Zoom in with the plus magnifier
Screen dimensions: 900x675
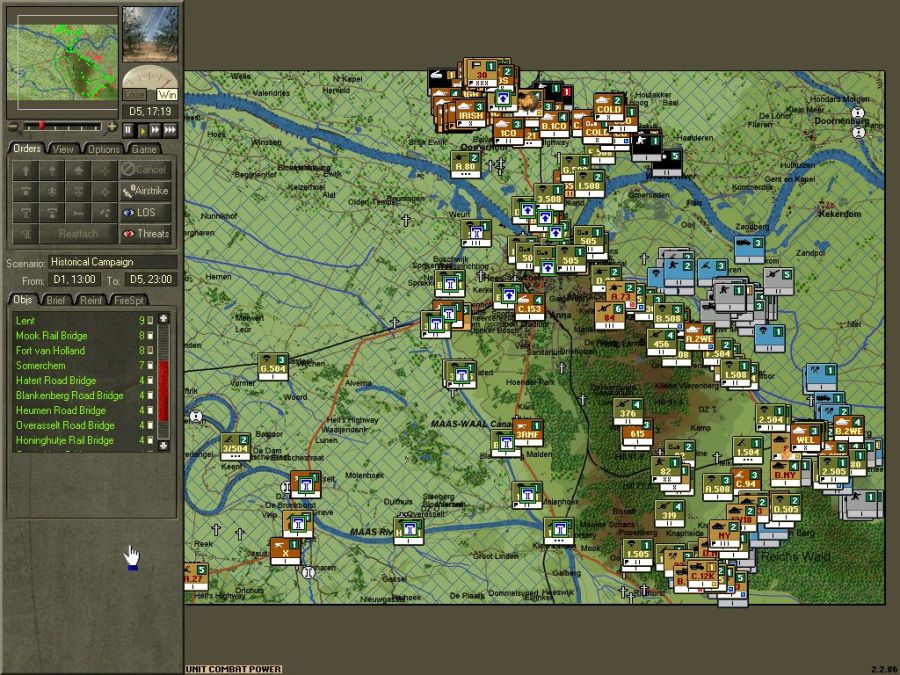point(112,127)
